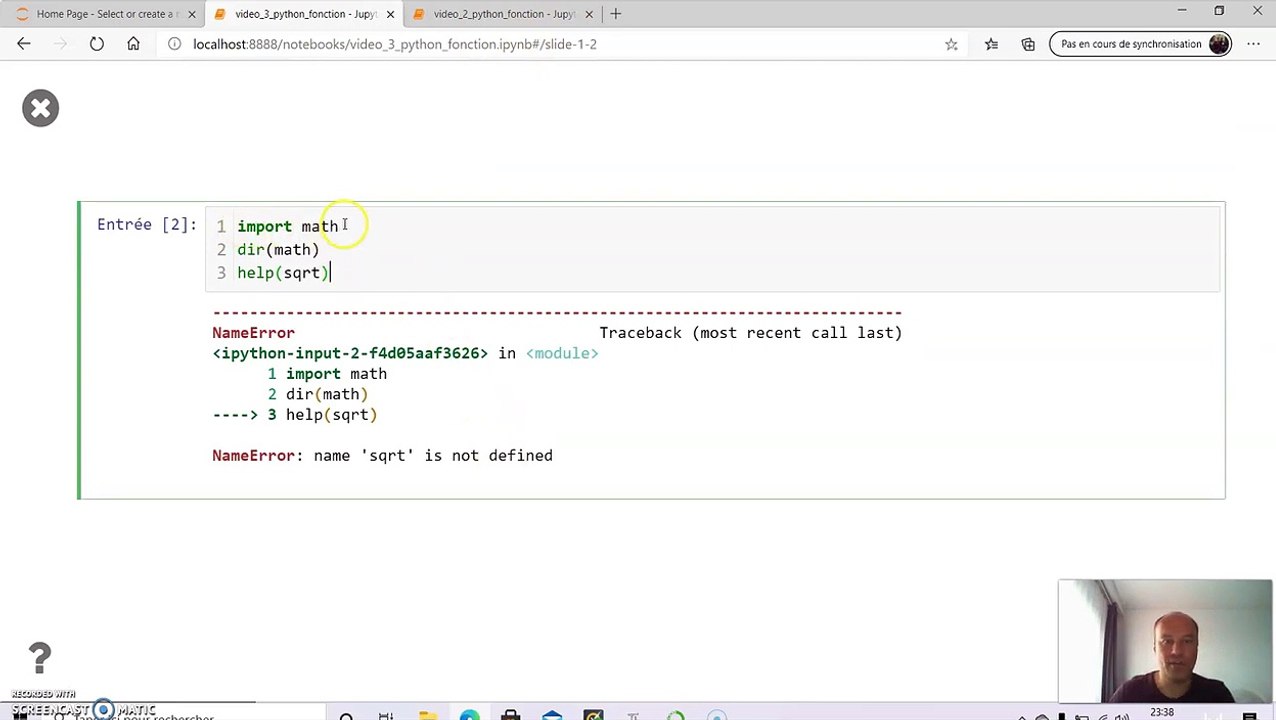Open the favorites list panel
Image resolution: width=1276 pixels, height=720 pixels.
(x=991, y=44)
